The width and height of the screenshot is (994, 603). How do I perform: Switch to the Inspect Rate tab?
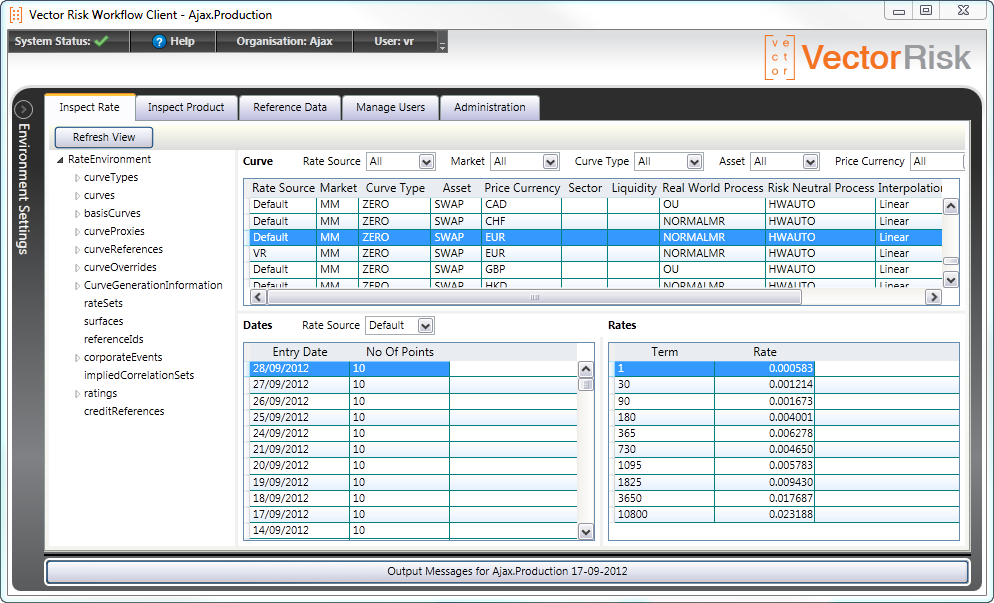(x=89, y=107)
